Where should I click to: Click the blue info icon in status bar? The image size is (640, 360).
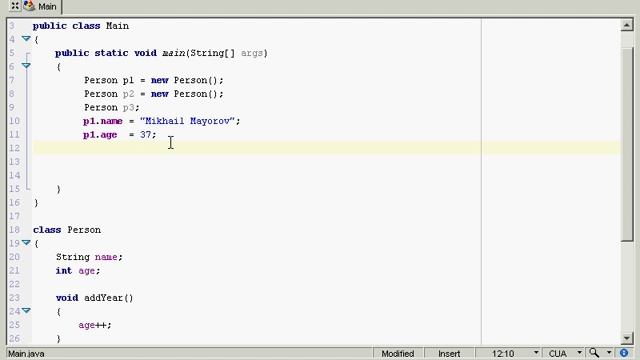(x=624, y=353)
